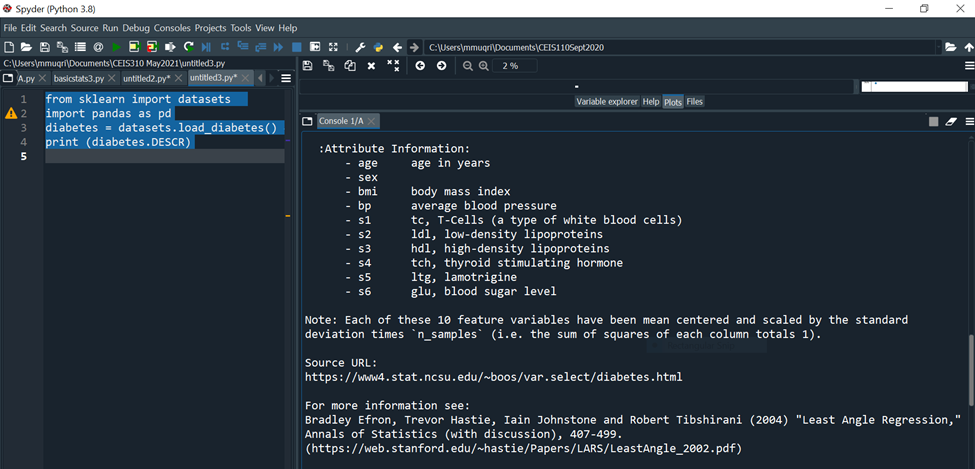Switch to the Variable explorer pane
Viewport: 975px width, 469px height.
click(x=606, y=102)
